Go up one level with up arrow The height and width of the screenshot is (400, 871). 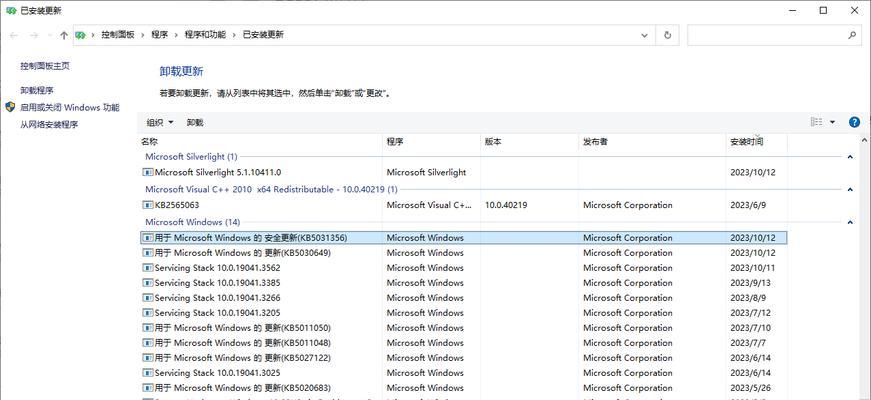(64, 35)
